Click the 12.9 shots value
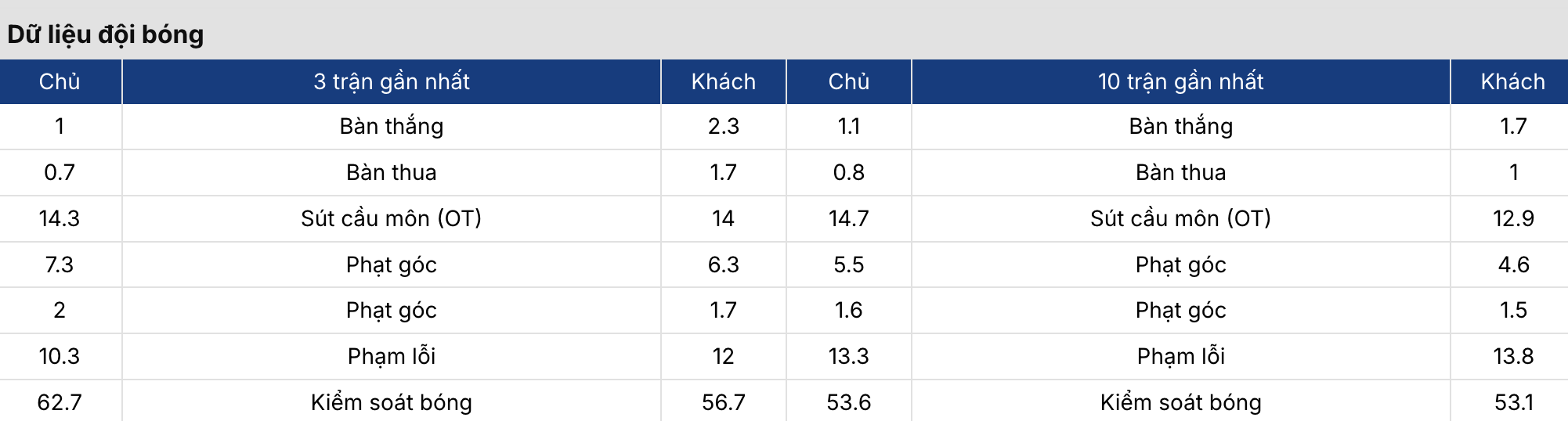 (x=1513, y=218)
